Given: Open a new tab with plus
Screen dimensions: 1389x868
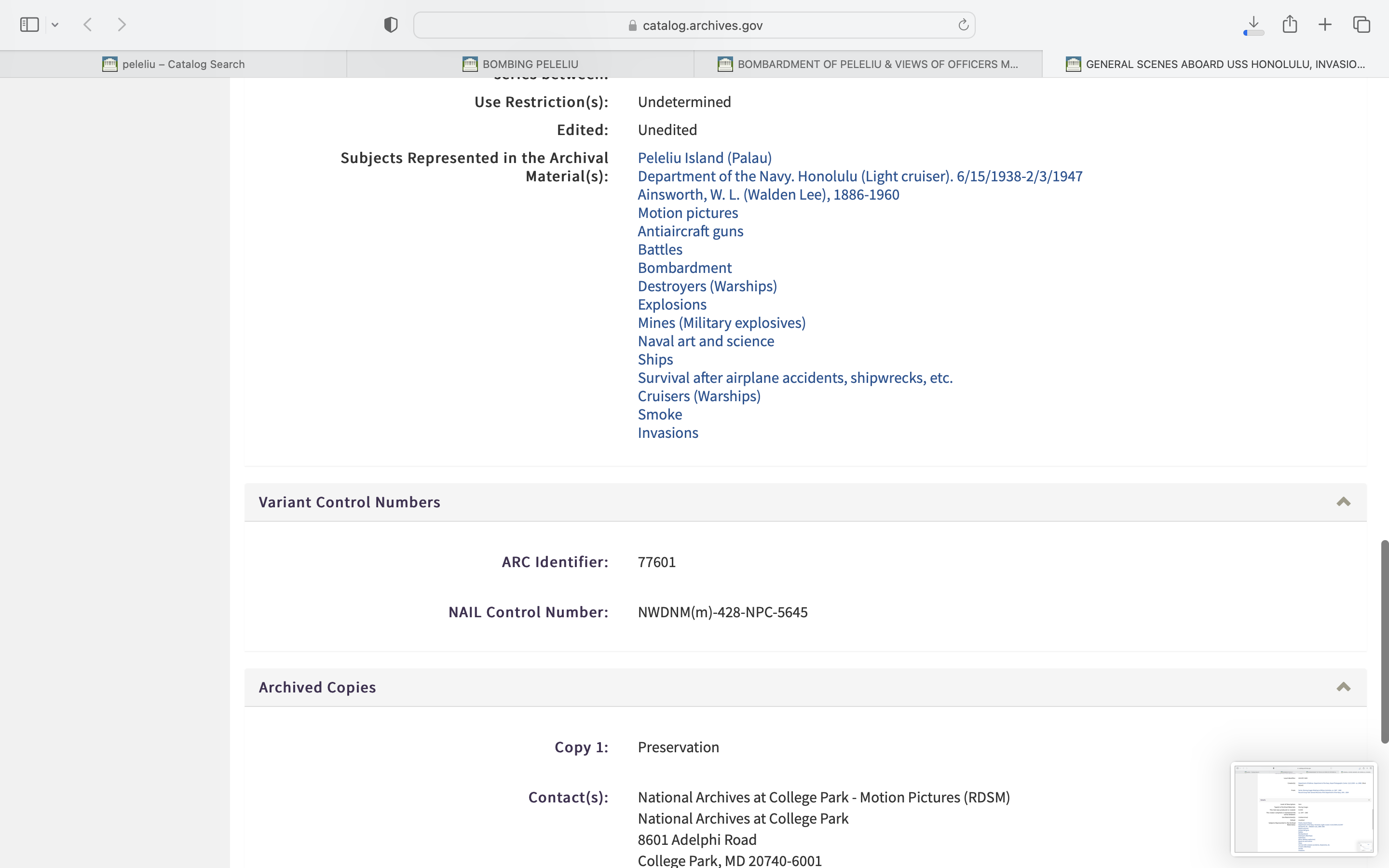Looking at the screenshot, I should click(x=1325, y=25).
